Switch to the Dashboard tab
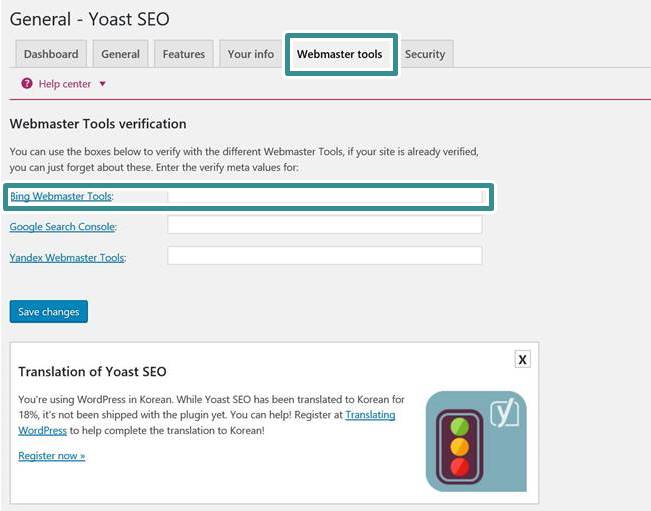Viewport: 651px width, 511px height. click(51, 54)
